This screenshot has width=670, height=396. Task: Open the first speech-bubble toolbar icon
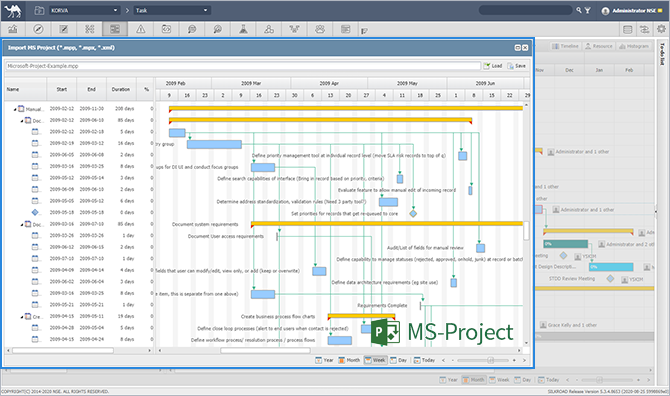[192, 29]
